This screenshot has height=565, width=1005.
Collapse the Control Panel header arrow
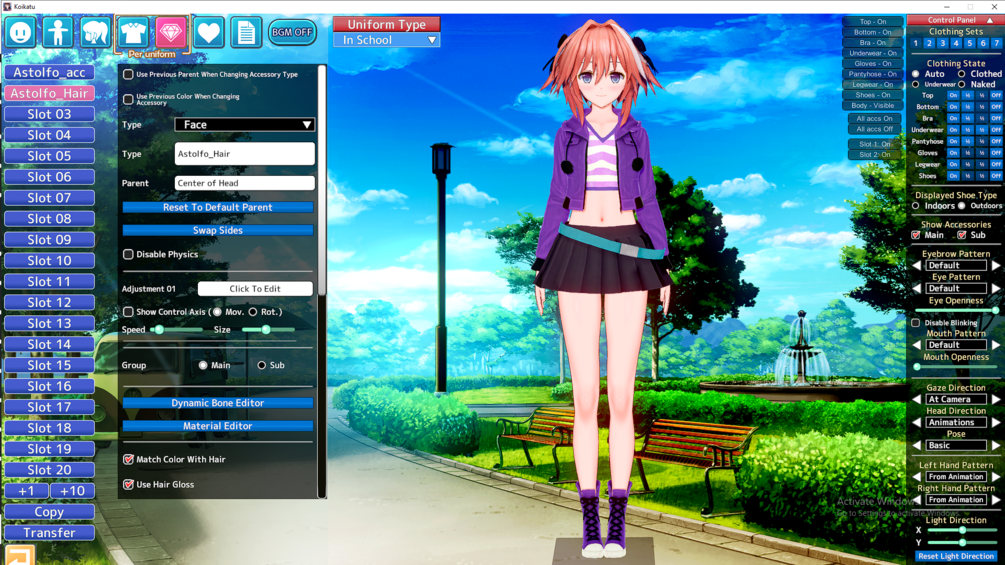click(x=990, y=20)
